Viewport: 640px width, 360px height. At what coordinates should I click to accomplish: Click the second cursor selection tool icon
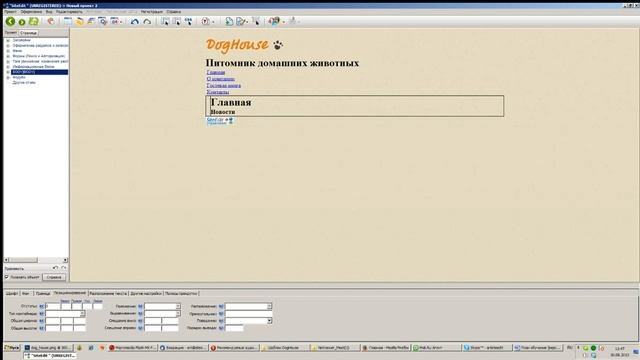click(x=177, y=21)
